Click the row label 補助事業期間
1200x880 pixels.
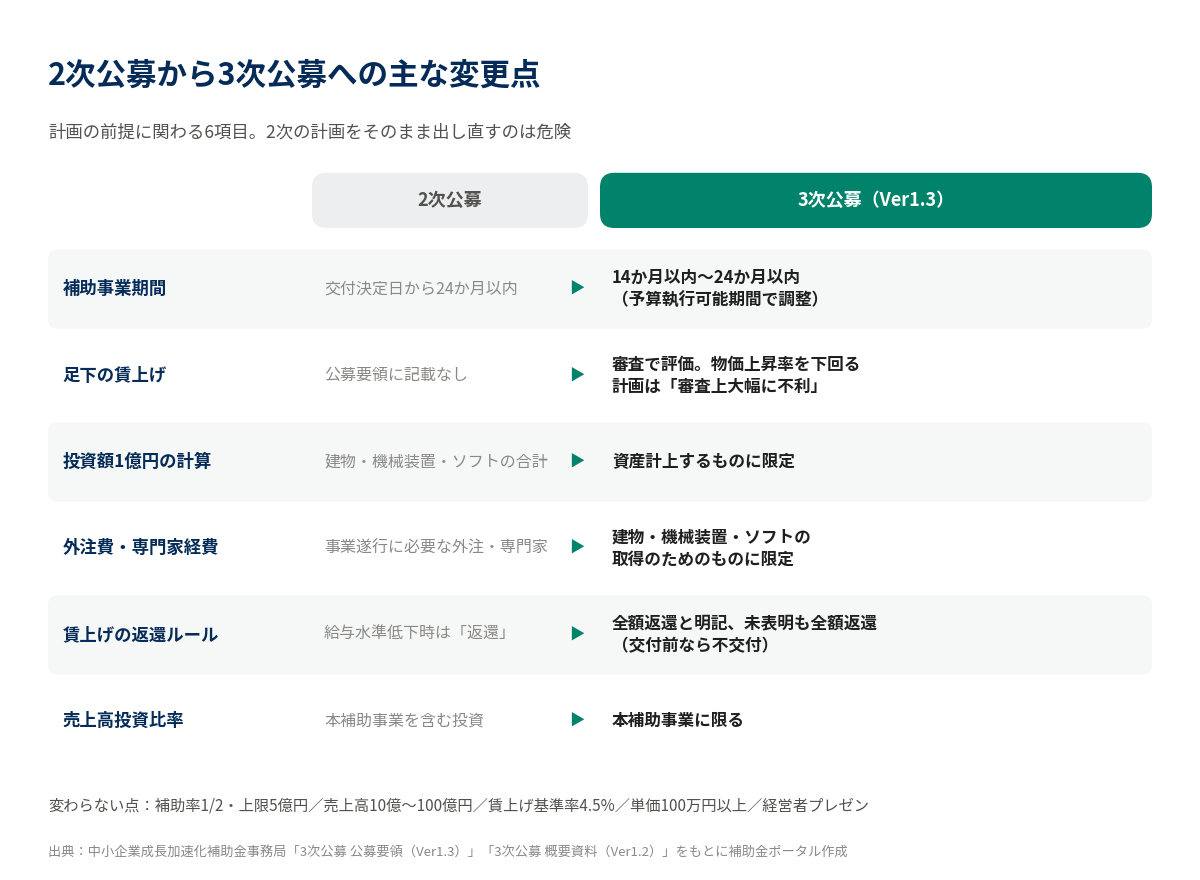point(114,288)
